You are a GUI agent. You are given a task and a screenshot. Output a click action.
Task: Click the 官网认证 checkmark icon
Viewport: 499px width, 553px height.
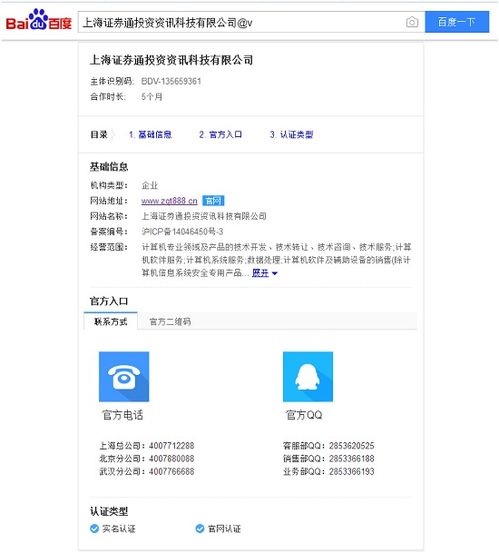(200, 528)
